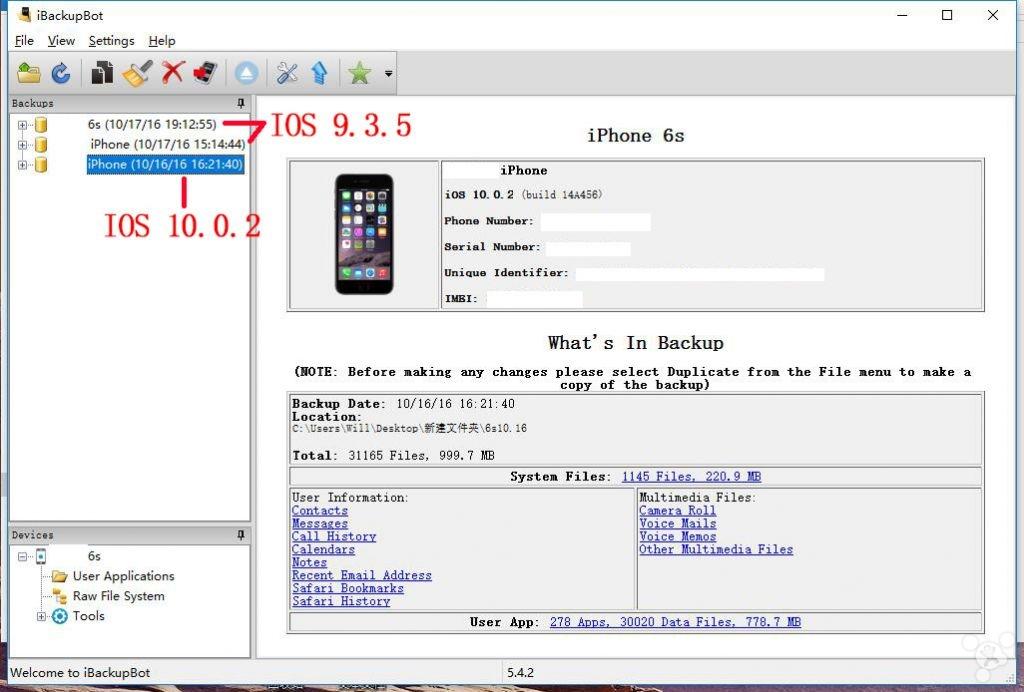
Task: Open the View menu
Action: 61,40
